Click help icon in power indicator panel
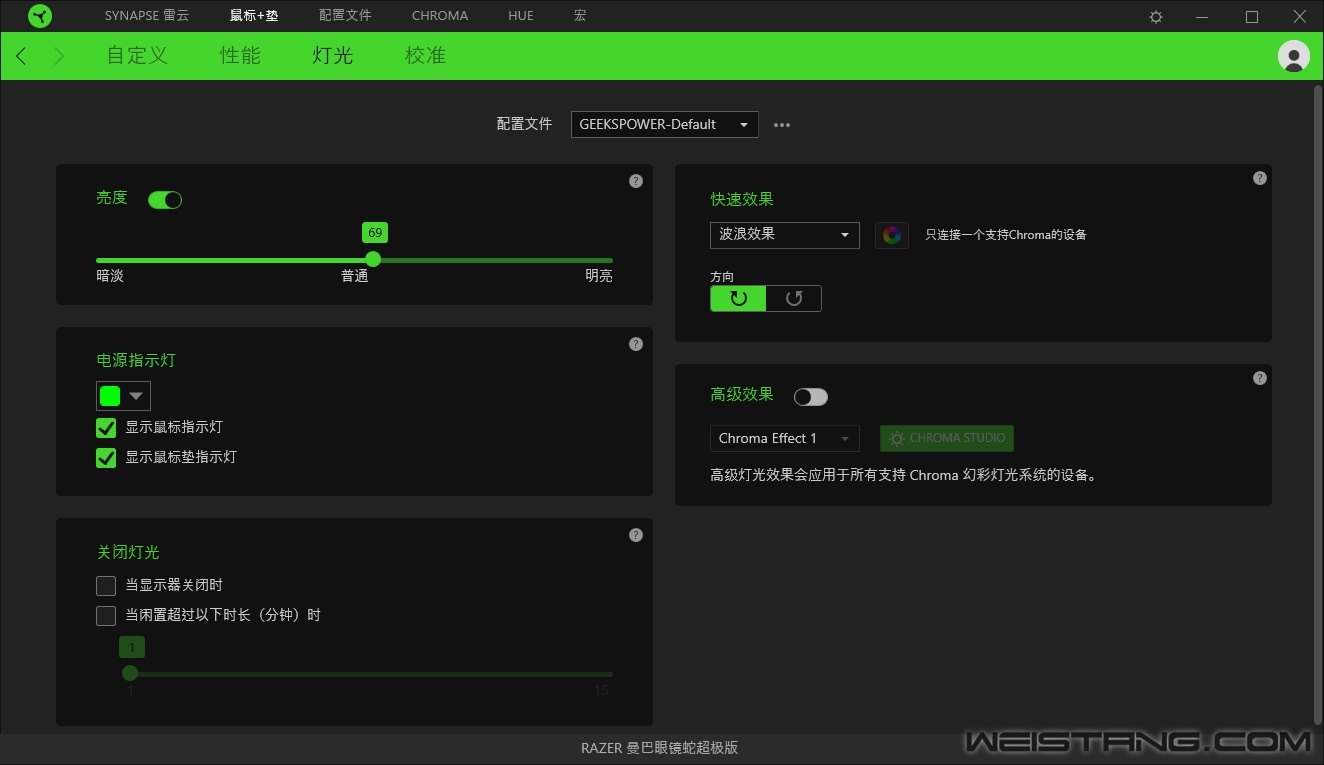The height and width of the screenshot is (765, 1324). 636,344
